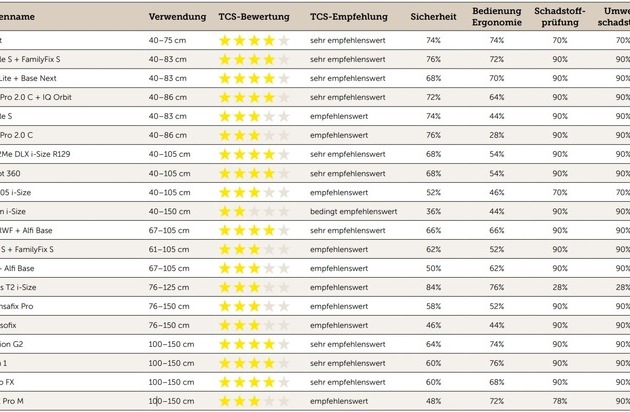Click the TCS-Empfehlung column header
The image size is (630, 412).
[347, 18]
